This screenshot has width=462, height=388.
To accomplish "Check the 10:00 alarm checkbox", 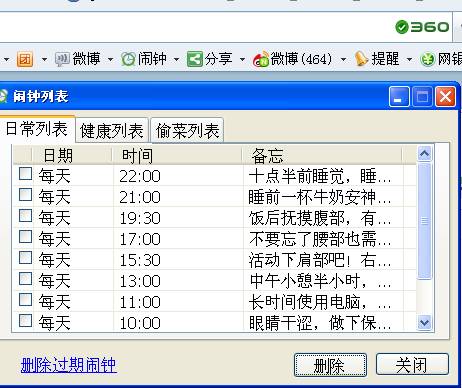I will pyautogui.click(x=25, y=321).
